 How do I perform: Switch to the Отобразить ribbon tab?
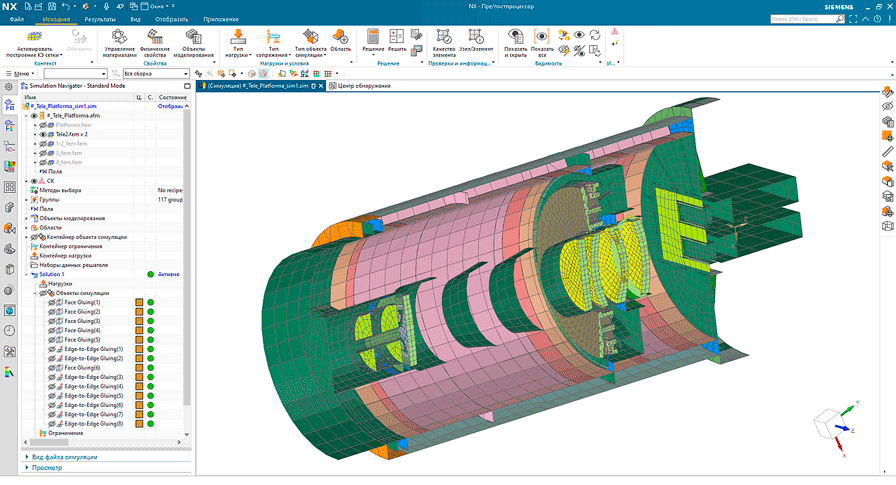point(171,19)
